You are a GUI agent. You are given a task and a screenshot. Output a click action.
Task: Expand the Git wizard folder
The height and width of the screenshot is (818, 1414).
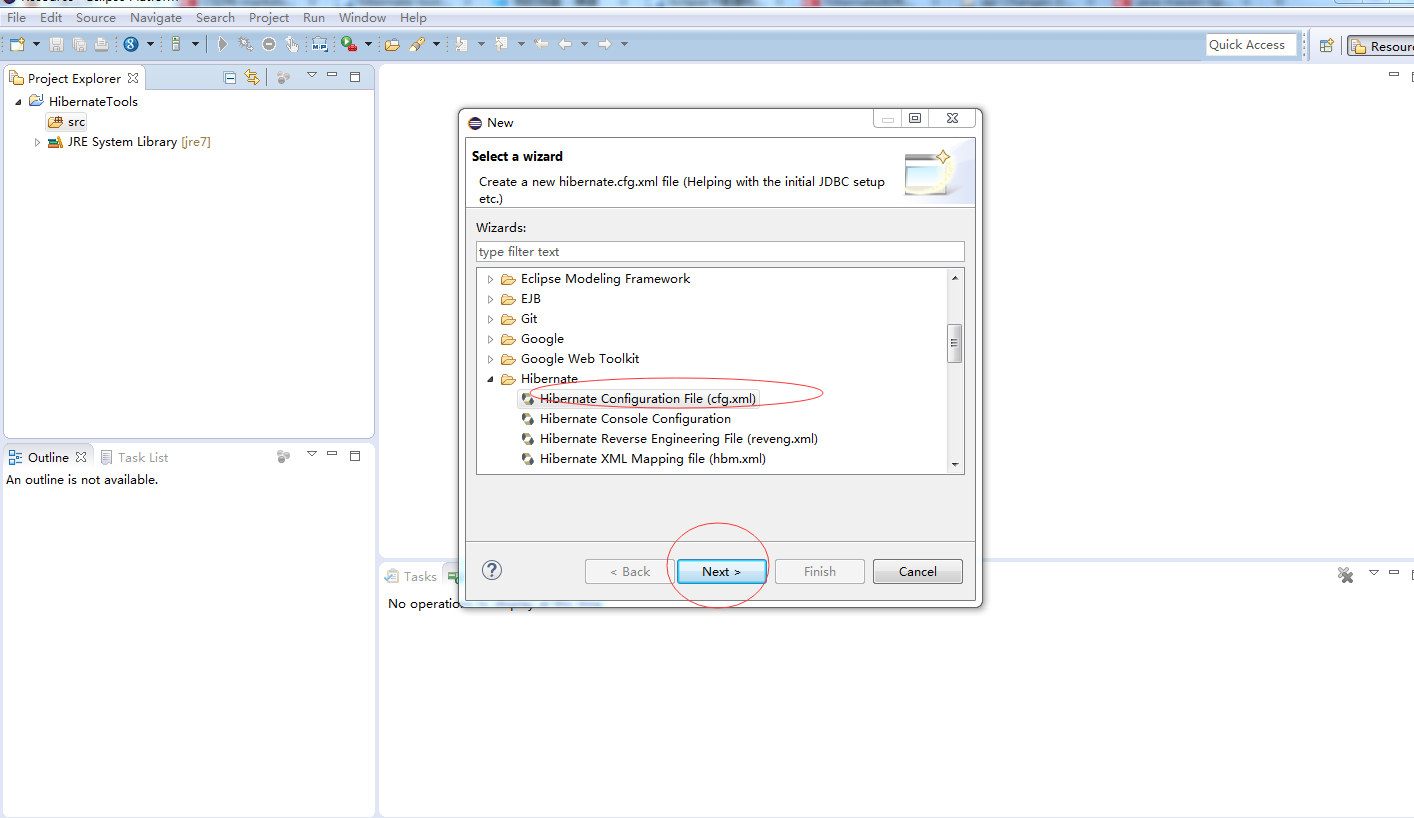point(490,319)
